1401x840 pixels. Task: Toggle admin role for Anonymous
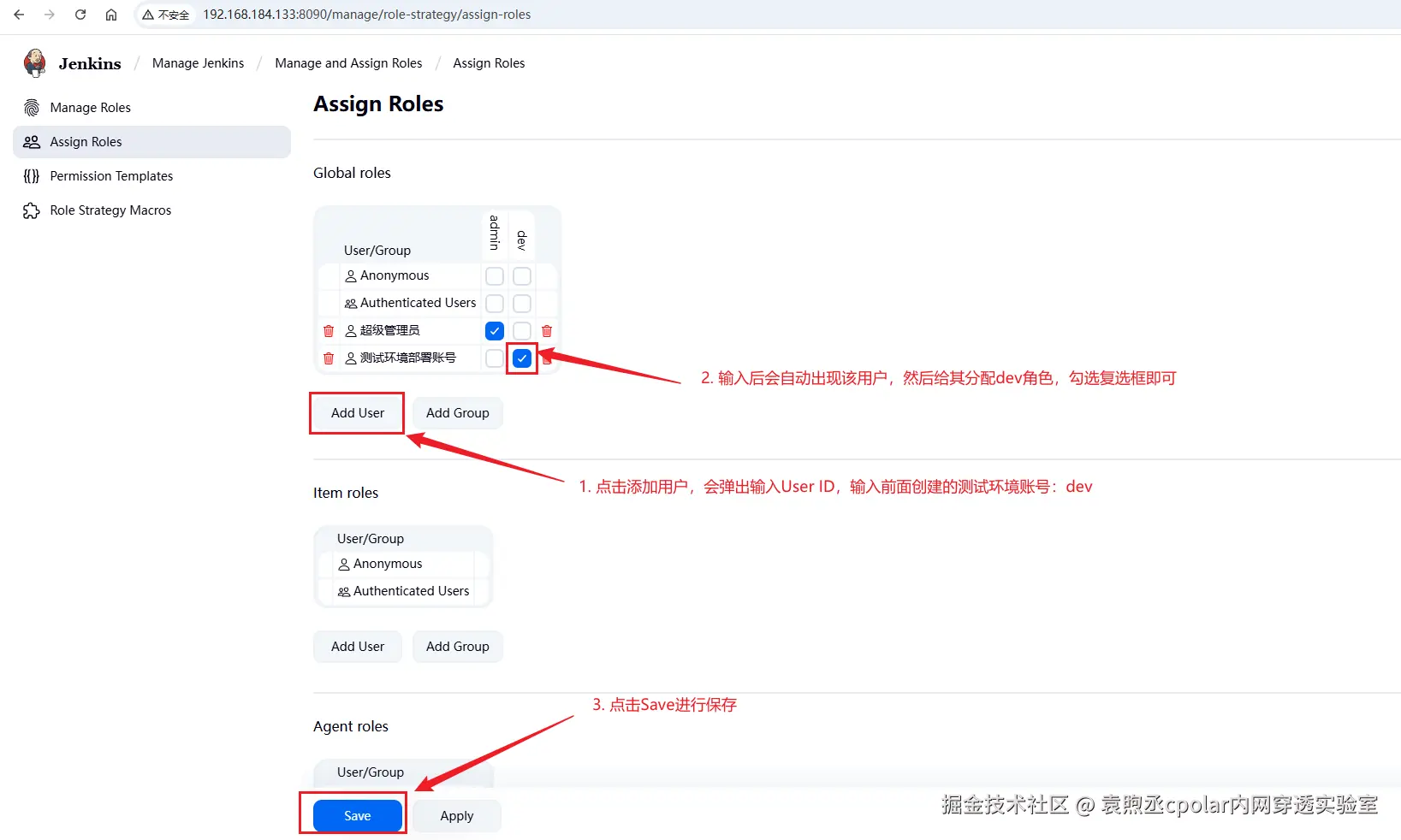click(495, 276)
